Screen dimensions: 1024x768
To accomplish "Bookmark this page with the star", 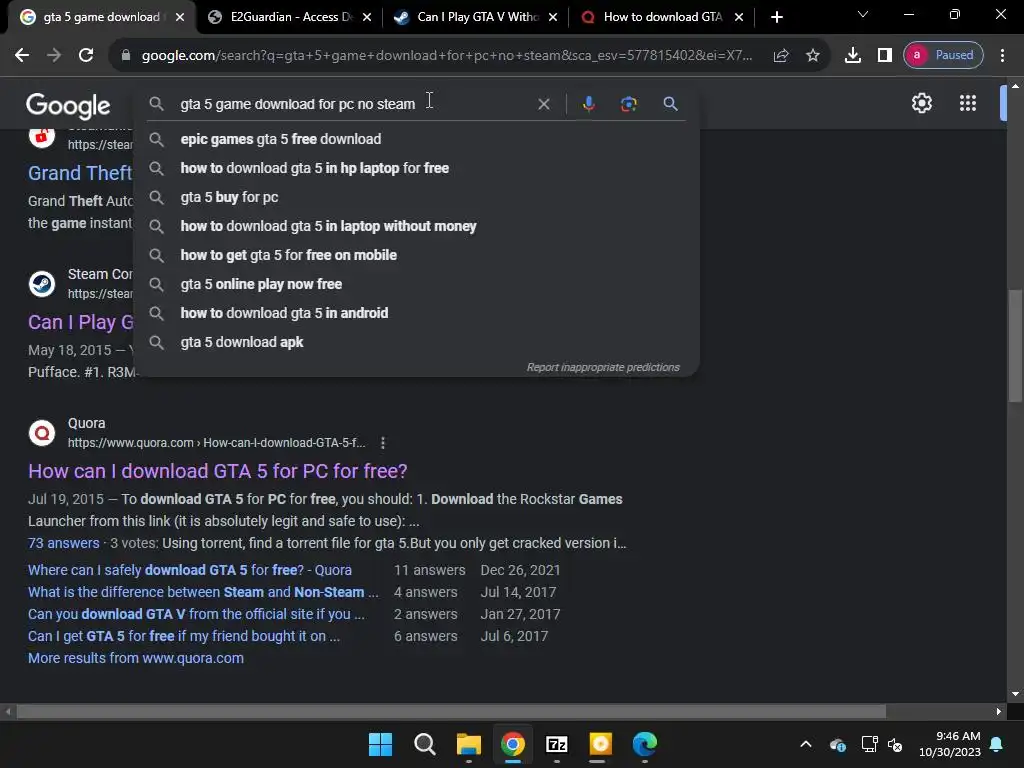I will [x=812, y=56].
